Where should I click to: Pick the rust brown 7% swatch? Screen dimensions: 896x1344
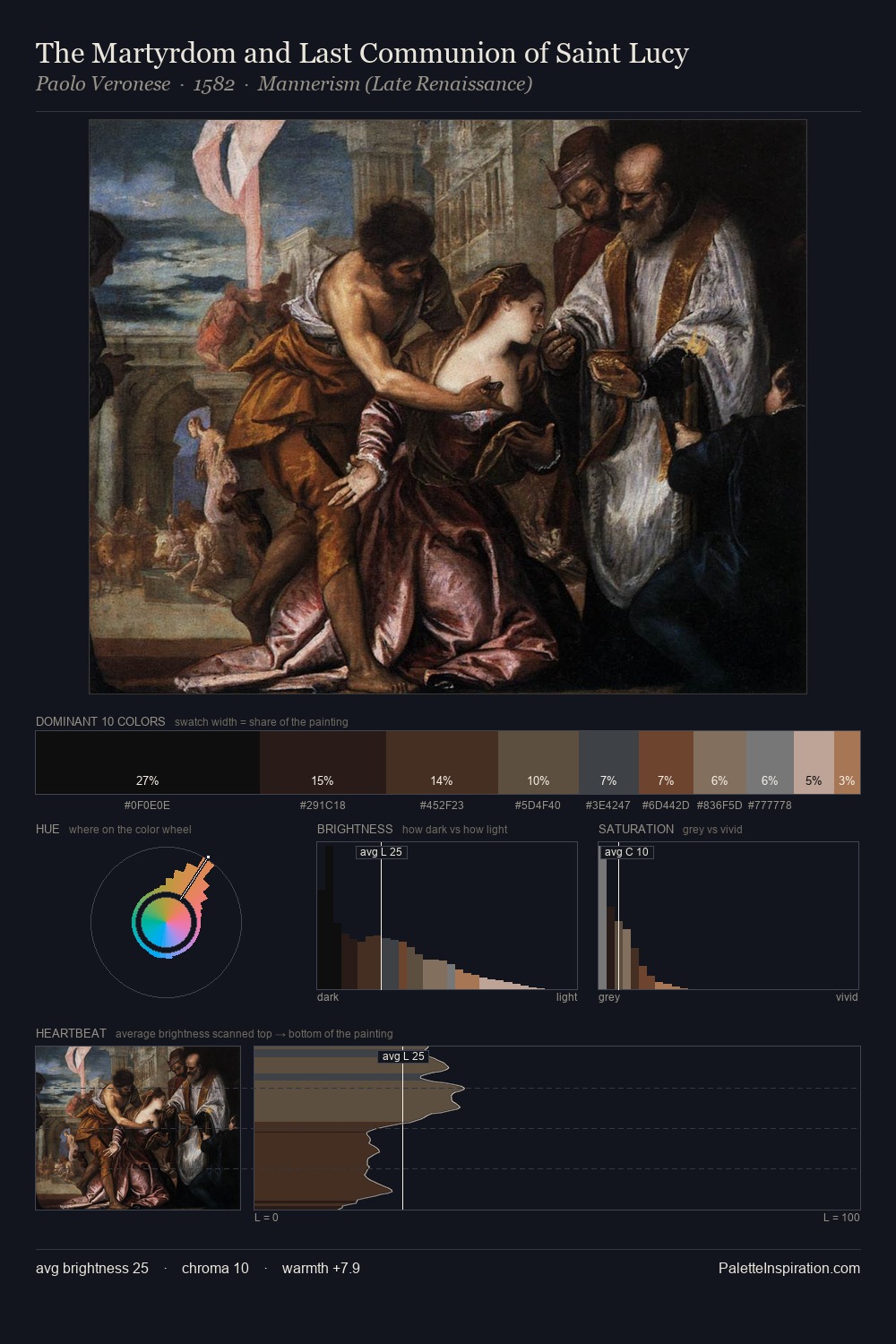tap(666, 762)
